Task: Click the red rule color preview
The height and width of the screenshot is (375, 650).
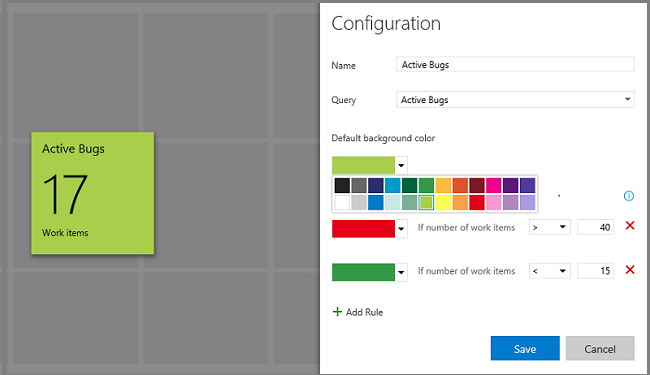Action: [x=364, y=229]
